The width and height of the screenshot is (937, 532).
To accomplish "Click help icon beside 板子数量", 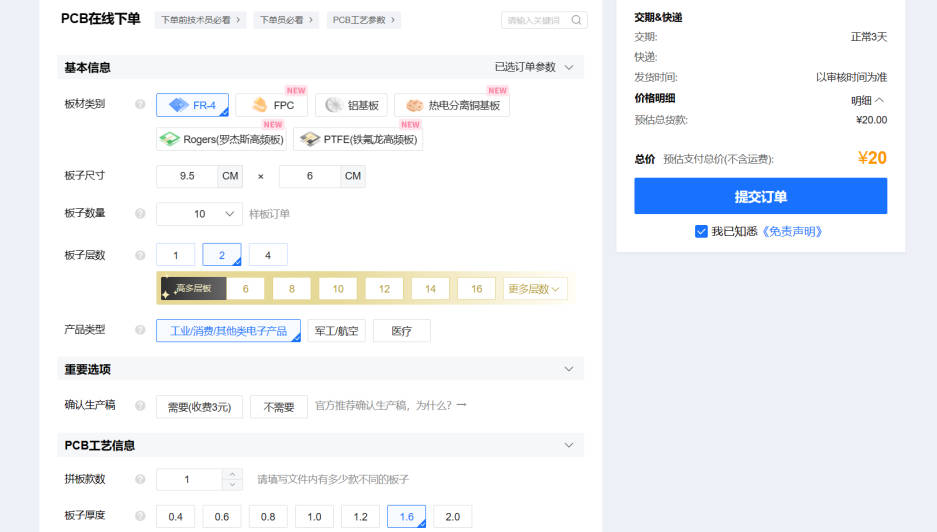I will click(x=140, y=214).
